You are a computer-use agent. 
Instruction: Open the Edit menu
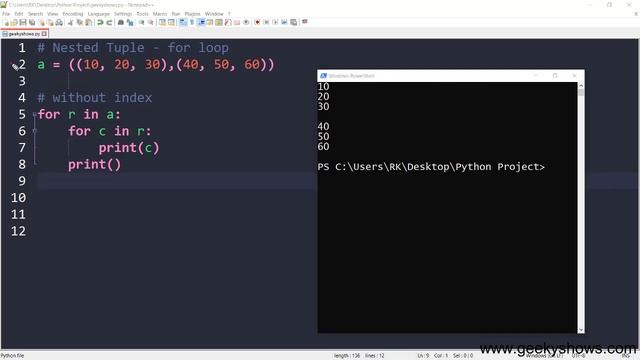[x=19, y=14]
